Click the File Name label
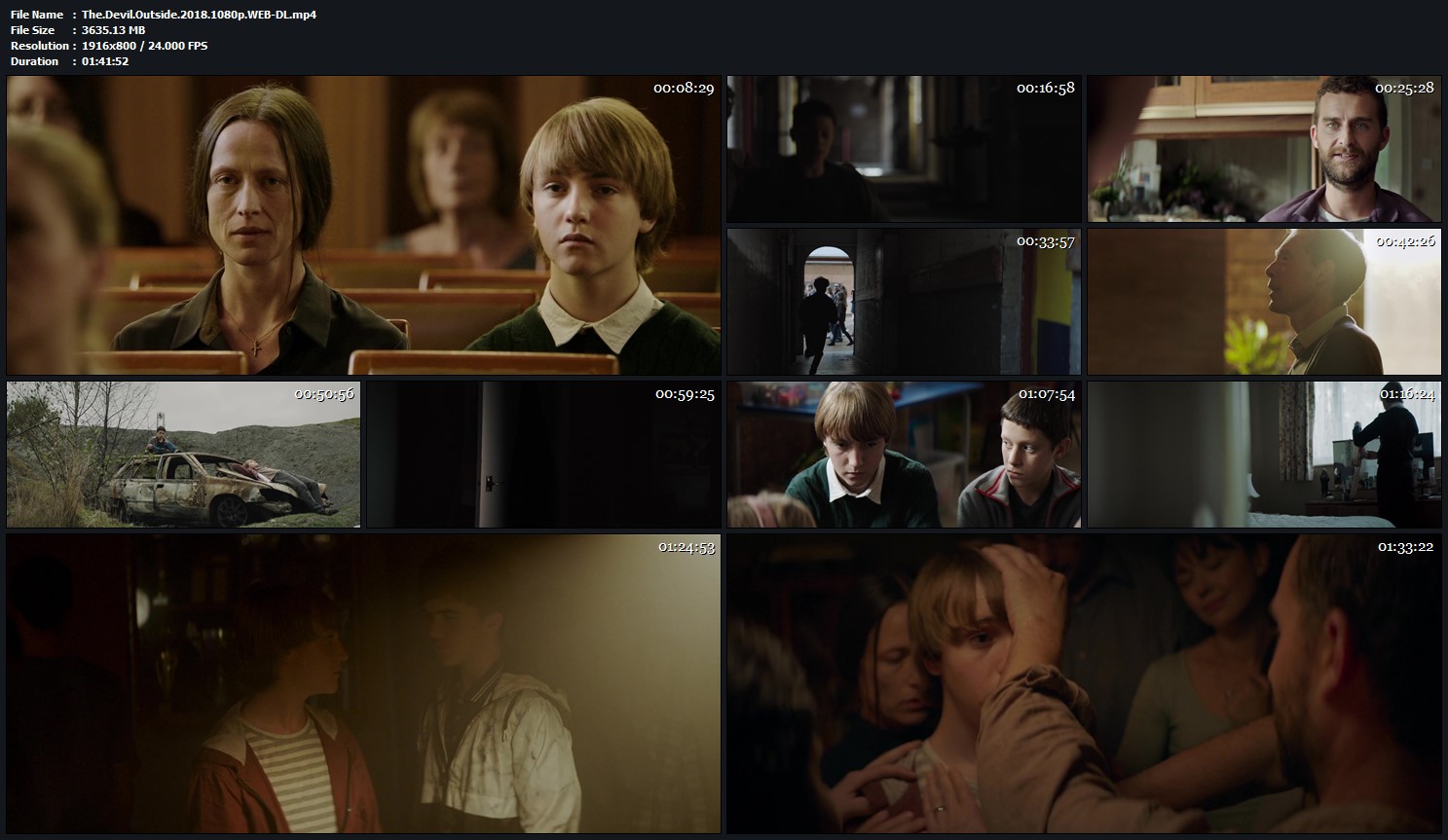This screenshot has height=840, width=1448. tap(37, 15)
